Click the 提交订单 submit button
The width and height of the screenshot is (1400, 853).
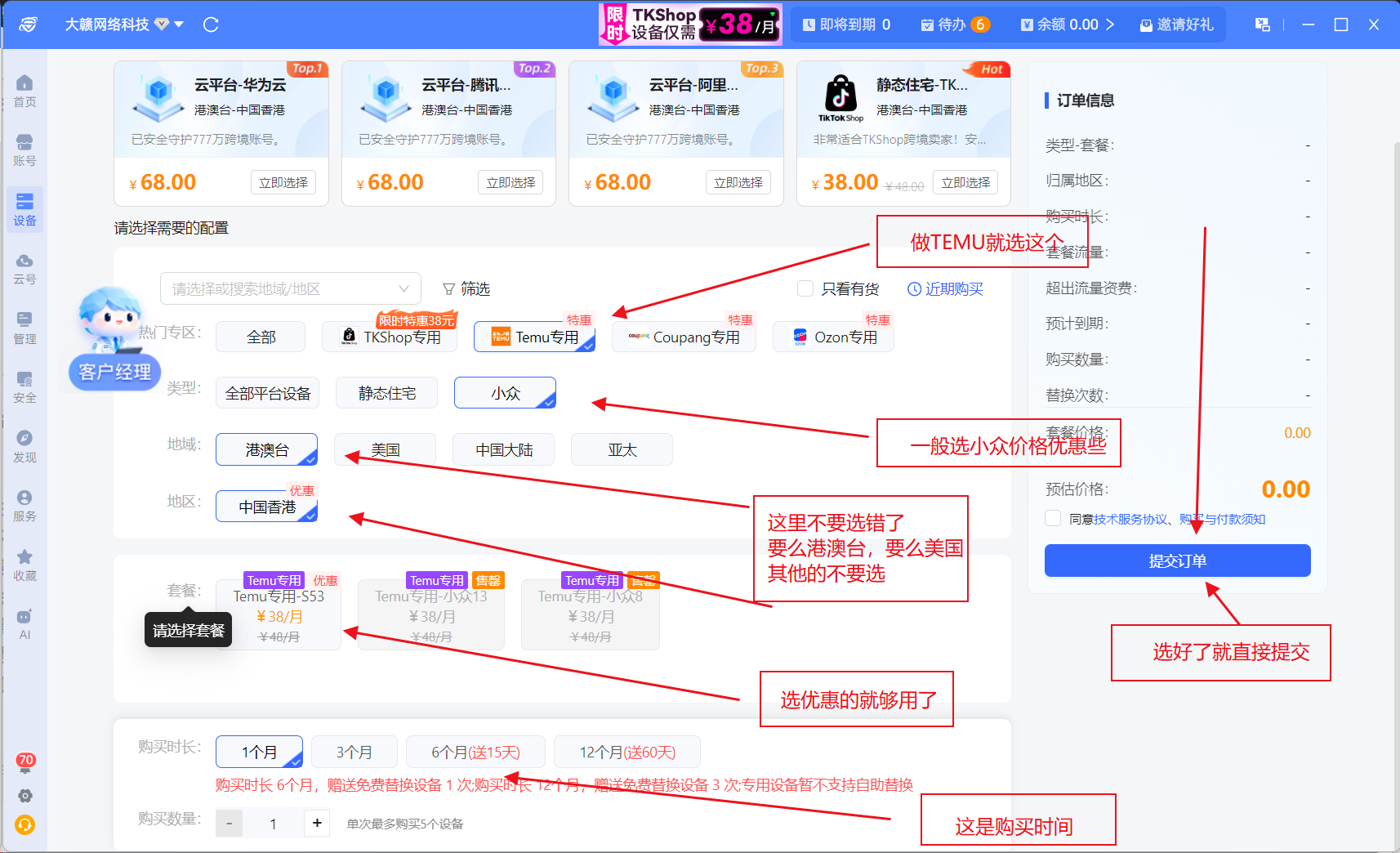(1177, 560)
